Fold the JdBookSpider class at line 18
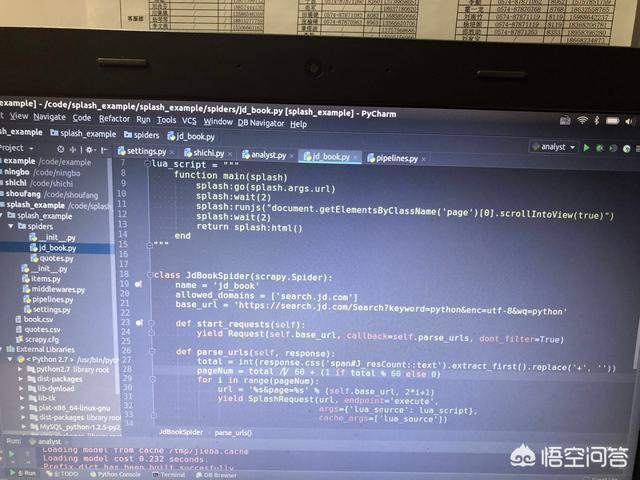The width and height of the screenshot is (640, 480). [150, 275]
